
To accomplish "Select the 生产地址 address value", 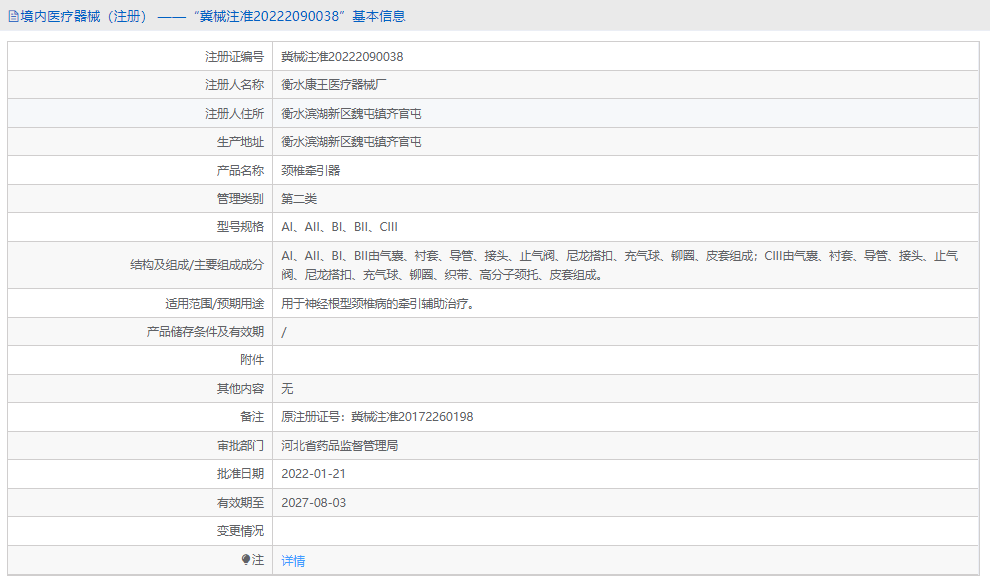I will click(x=351, y=142).
